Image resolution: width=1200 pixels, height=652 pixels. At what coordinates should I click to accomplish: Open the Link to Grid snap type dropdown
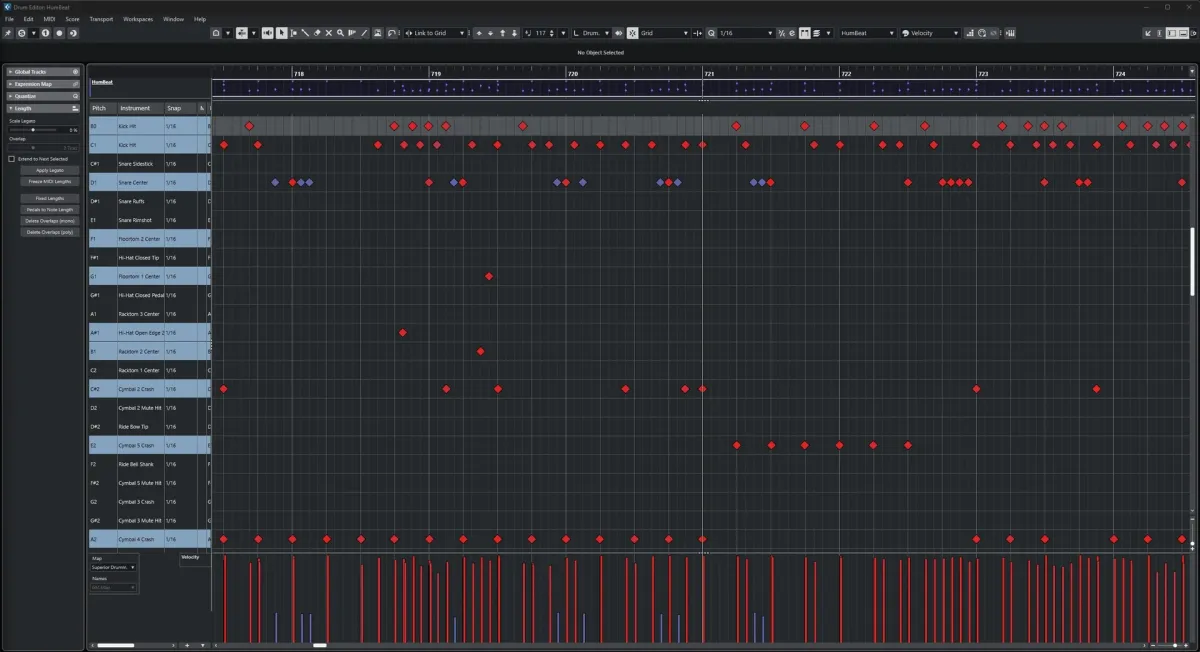coord(437,33)
